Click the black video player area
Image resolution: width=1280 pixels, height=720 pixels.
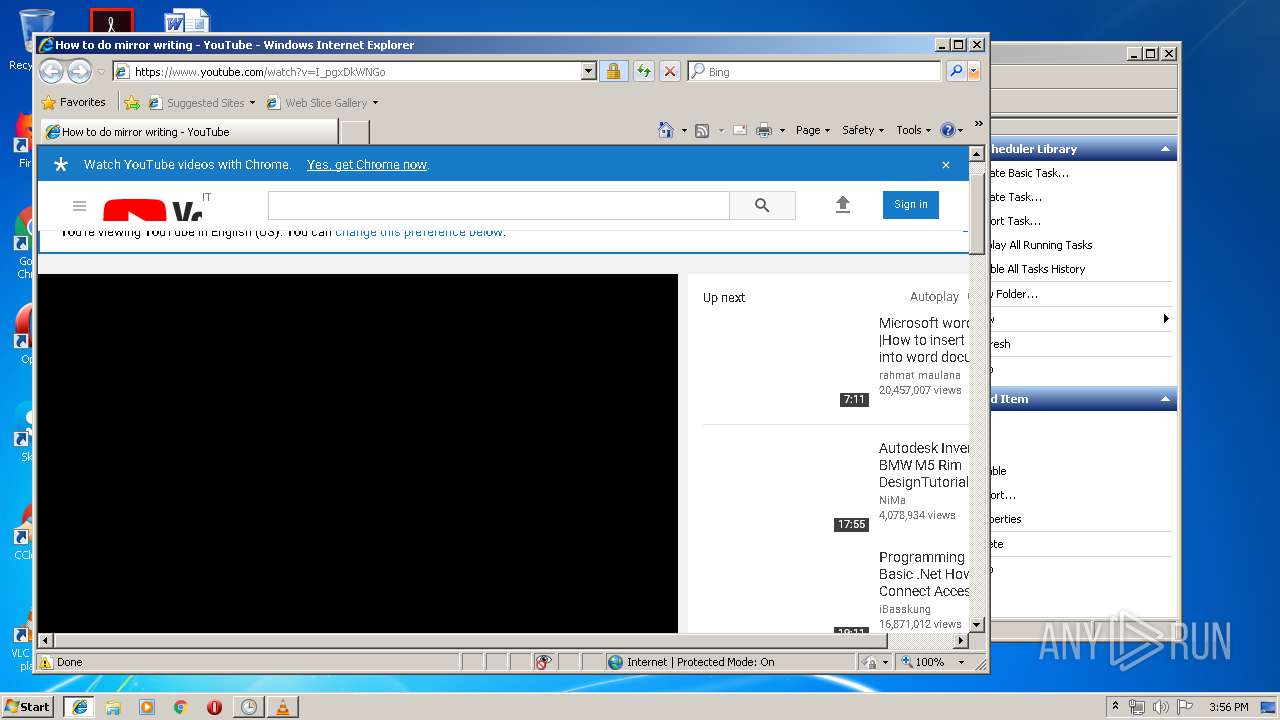click(358, 453)
